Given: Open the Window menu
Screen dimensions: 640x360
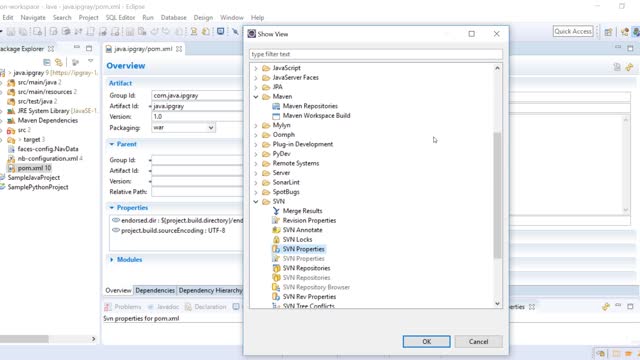Looking at the screenshot, I should (x=231, y=18).
